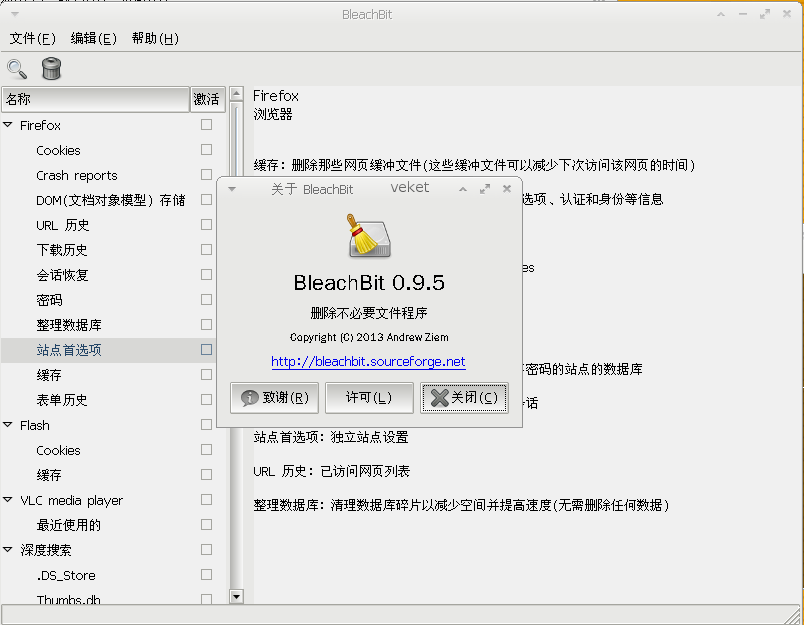
Task: Click the tree scrollbar up arrow
Action: pos(236,93)
